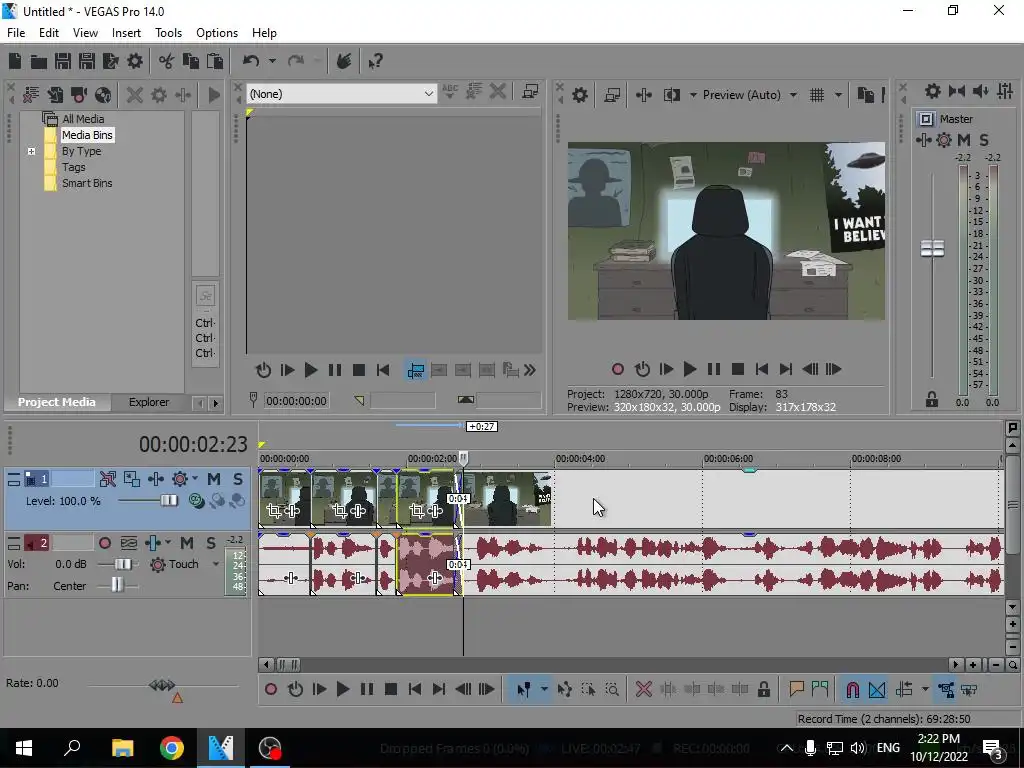Remove selected media with the Project Media X
The width and height of the screenshot is (1024, 768).
(x=135, y=95)
